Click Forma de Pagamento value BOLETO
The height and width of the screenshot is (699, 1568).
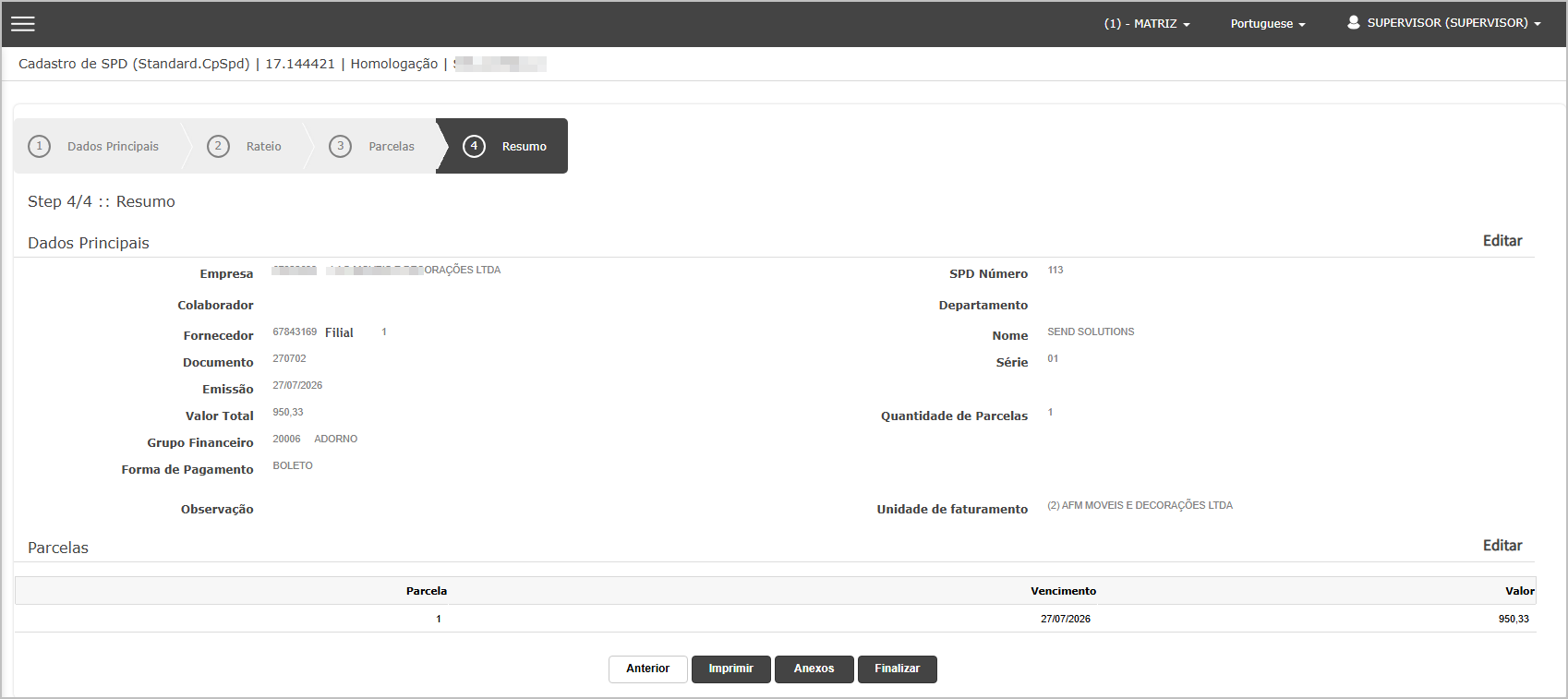point(293,465)
